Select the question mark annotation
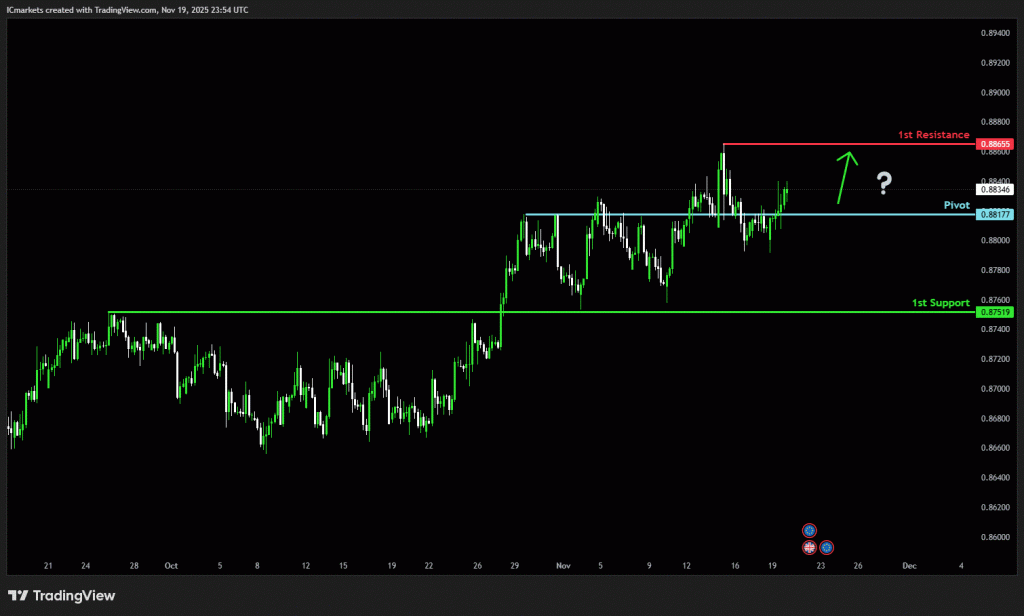This screenshot has width=1024, height=616. coord(884,183)
